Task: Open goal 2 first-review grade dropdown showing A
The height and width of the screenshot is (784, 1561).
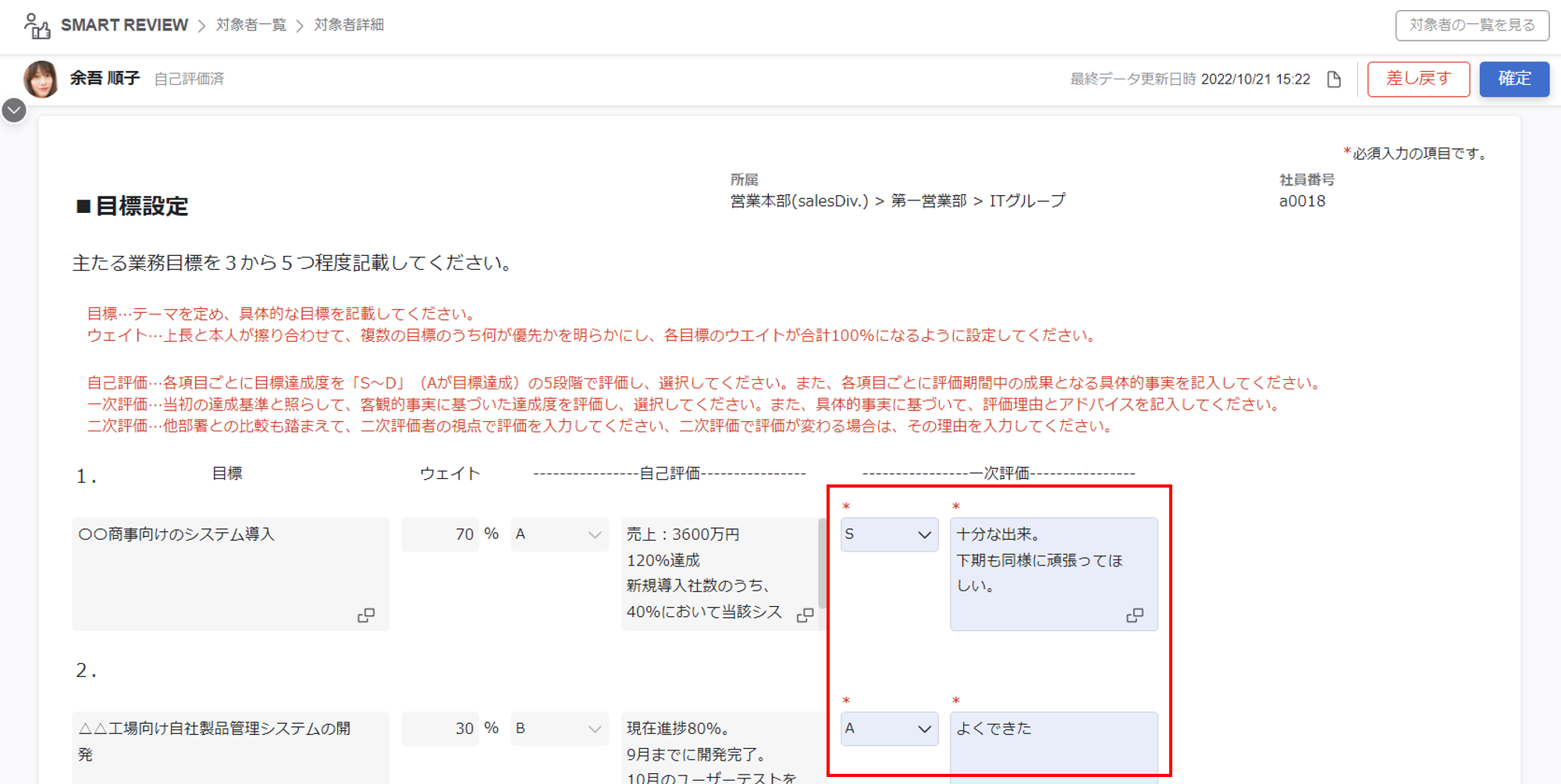Action: (x=889, y=729)
